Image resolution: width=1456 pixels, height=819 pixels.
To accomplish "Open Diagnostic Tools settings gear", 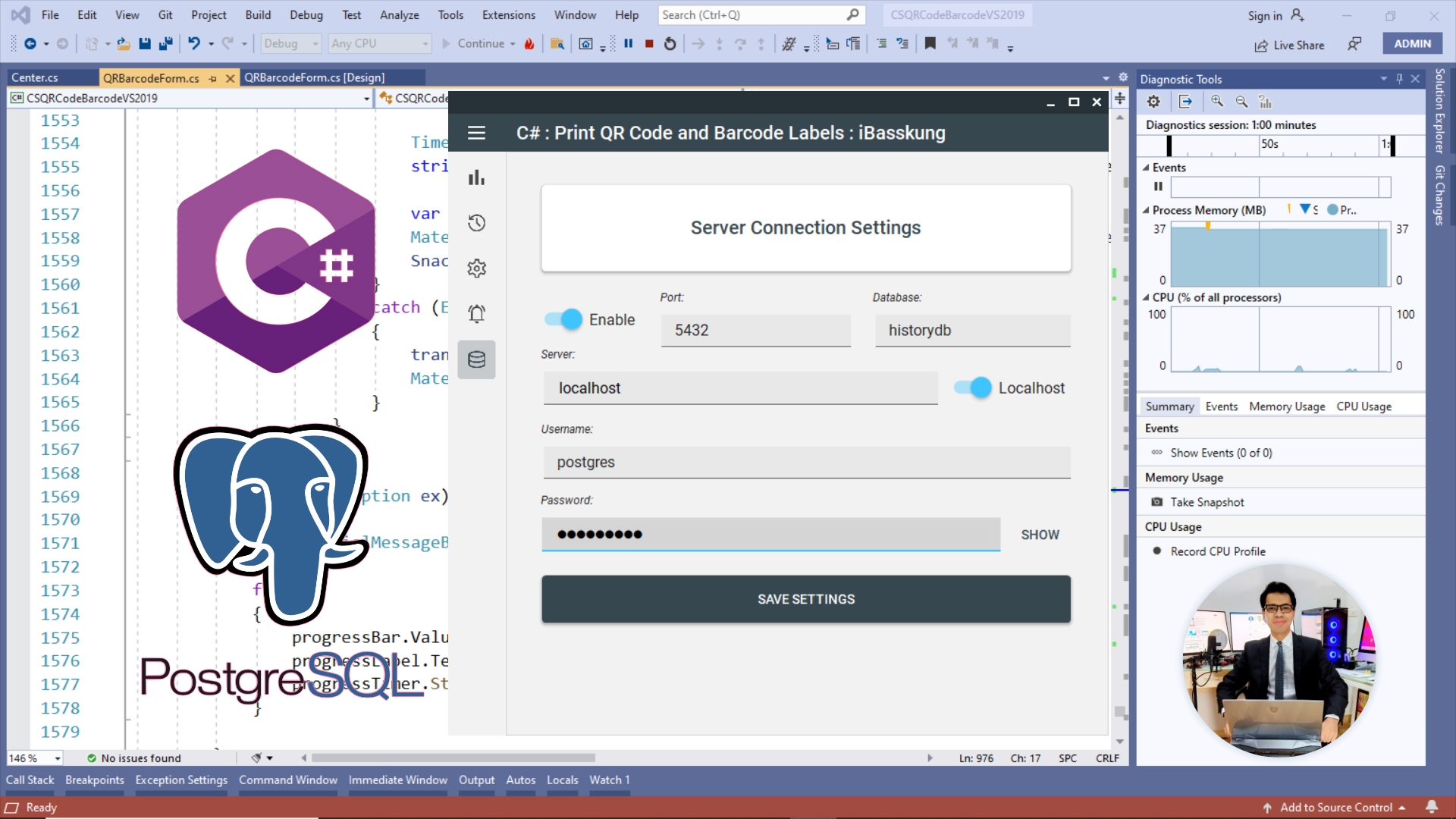I will [1153, 102].
